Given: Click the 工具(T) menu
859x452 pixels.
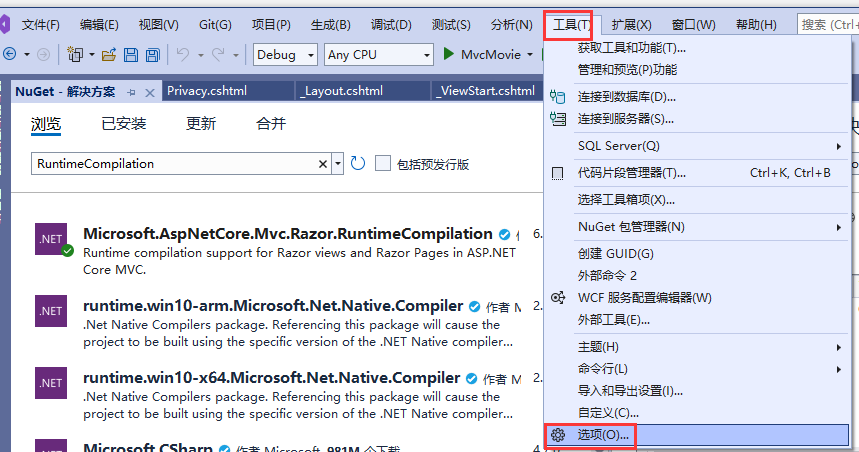Looking at the screenshot, I should pos(571,25).
